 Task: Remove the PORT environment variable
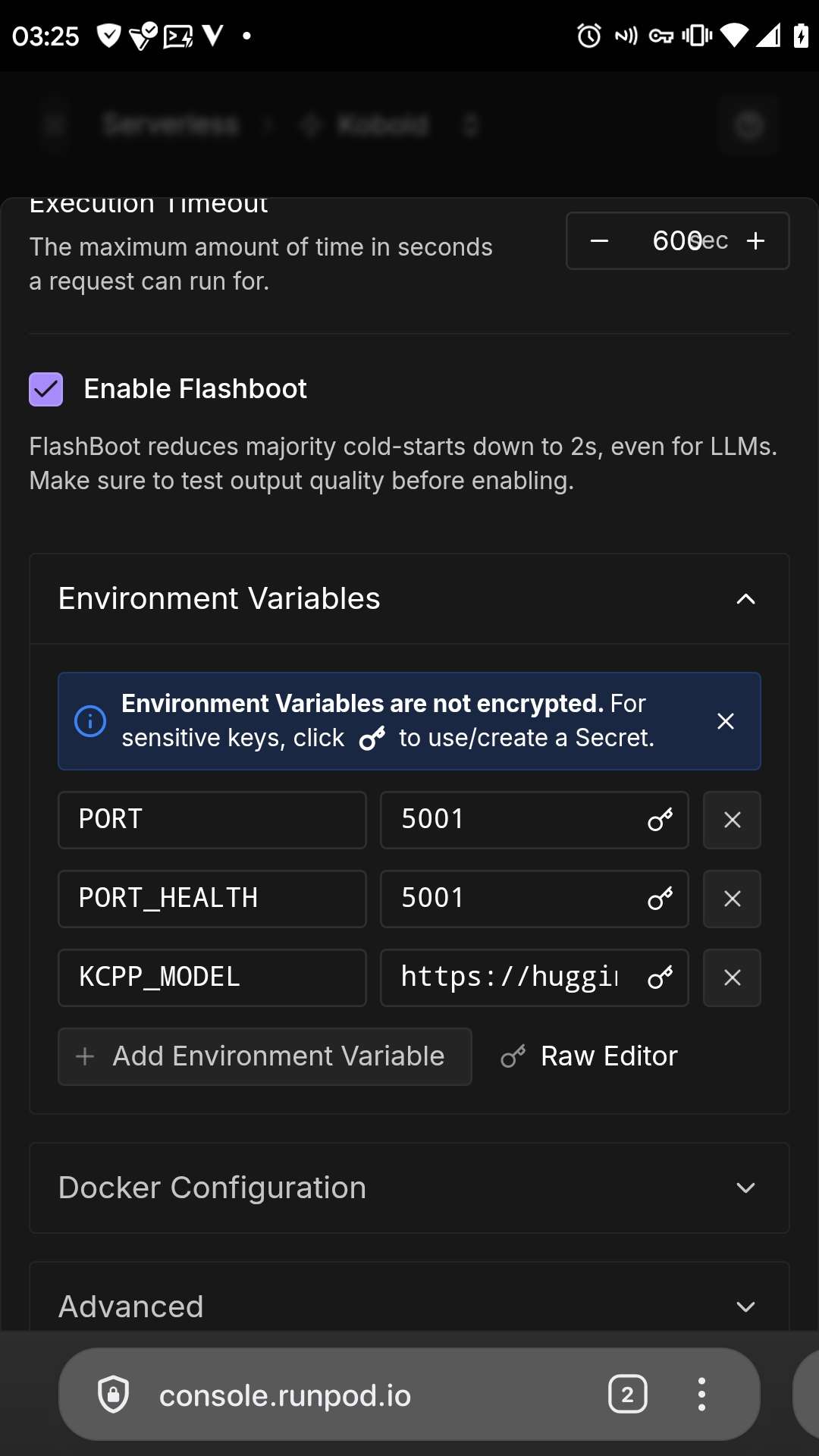point(732,820)
